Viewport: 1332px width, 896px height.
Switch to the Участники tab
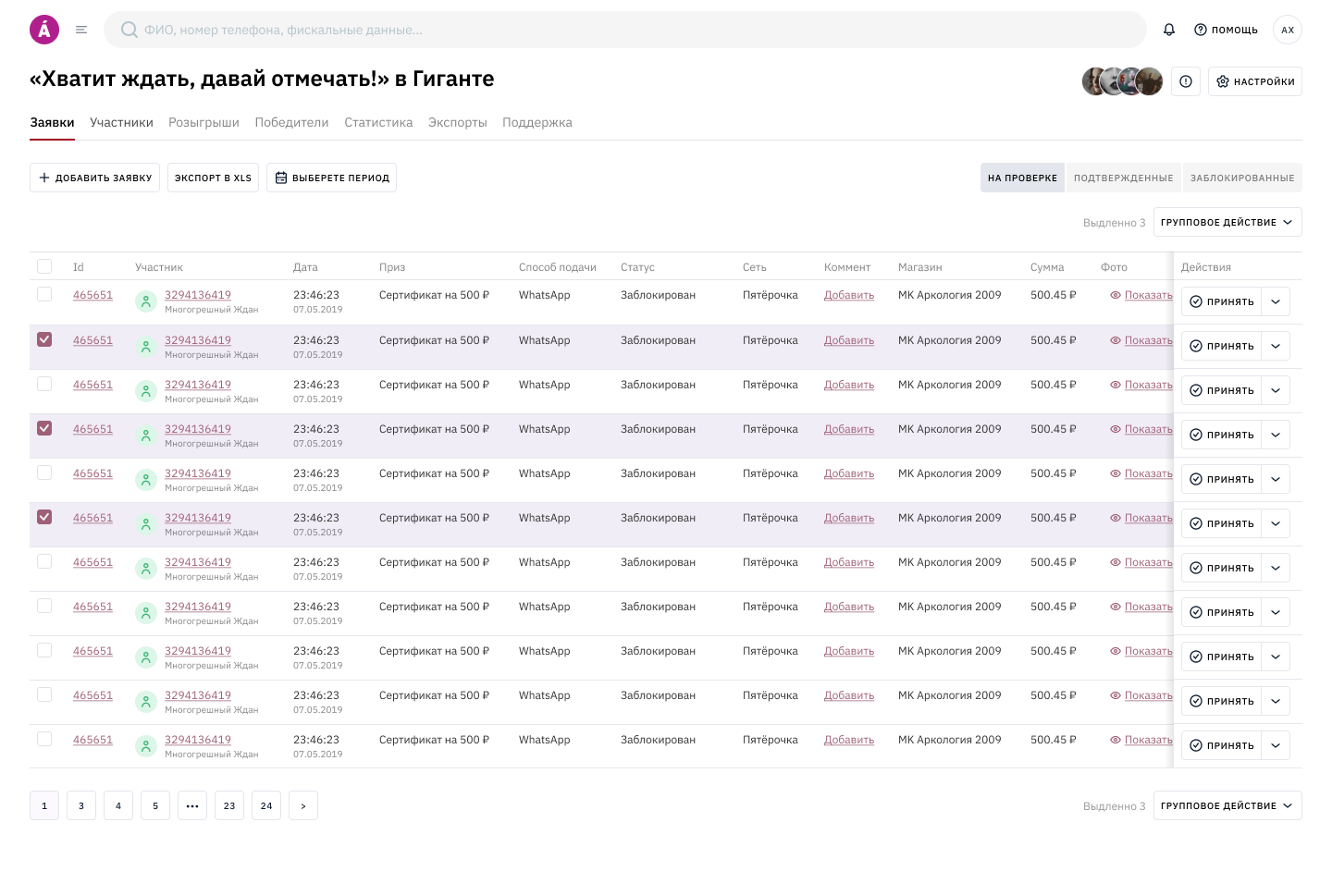coord(121,122)
